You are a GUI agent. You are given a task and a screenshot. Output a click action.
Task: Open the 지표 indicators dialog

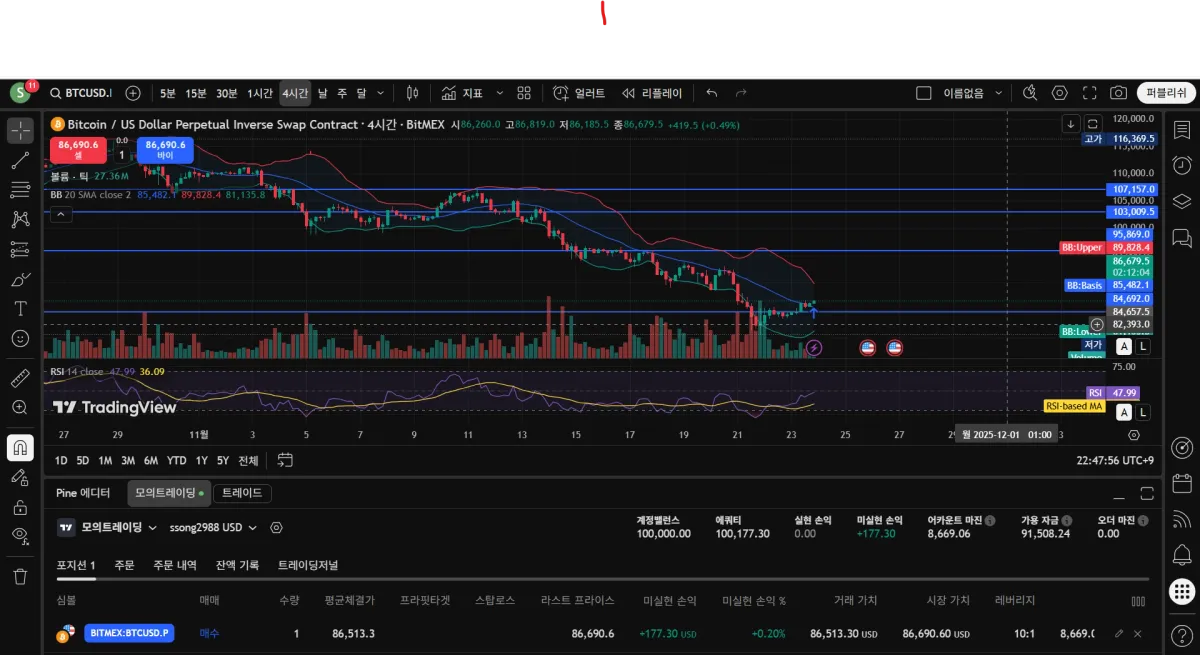click(463, 93)
